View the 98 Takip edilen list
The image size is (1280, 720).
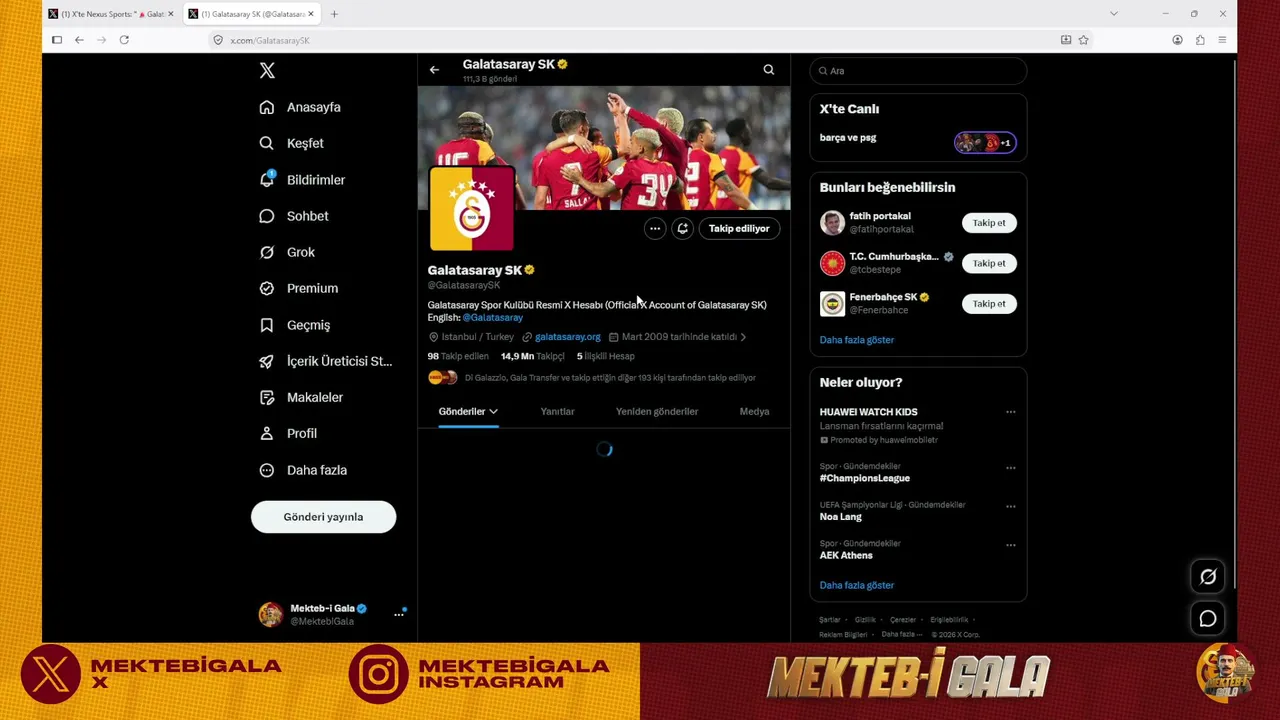pos(458,356)
